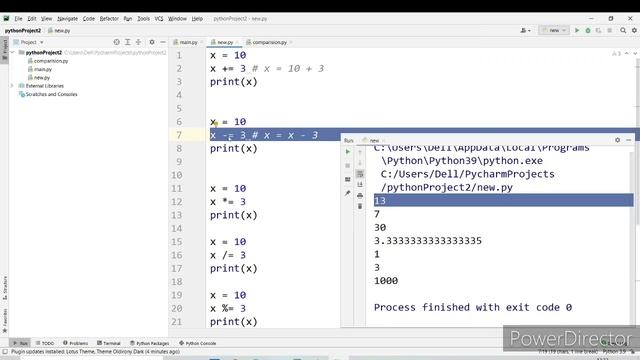Open Python Packages tool window
The image size is (640, 360).
tap(149, 343)
